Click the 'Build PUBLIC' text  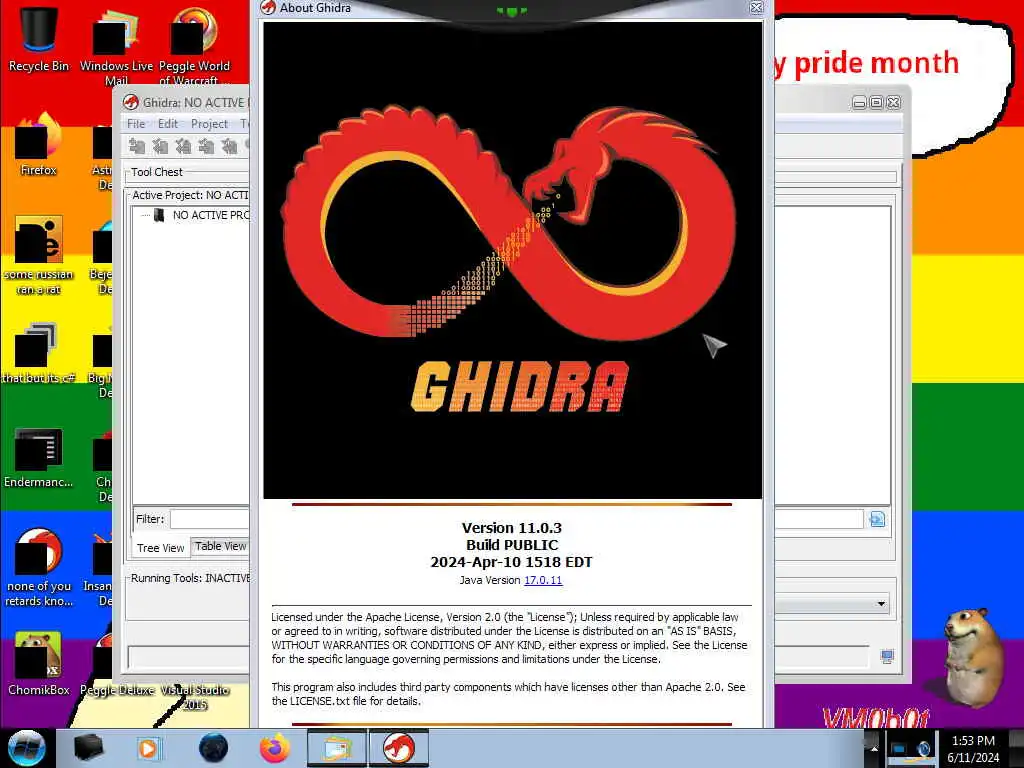tap(512, 545)
